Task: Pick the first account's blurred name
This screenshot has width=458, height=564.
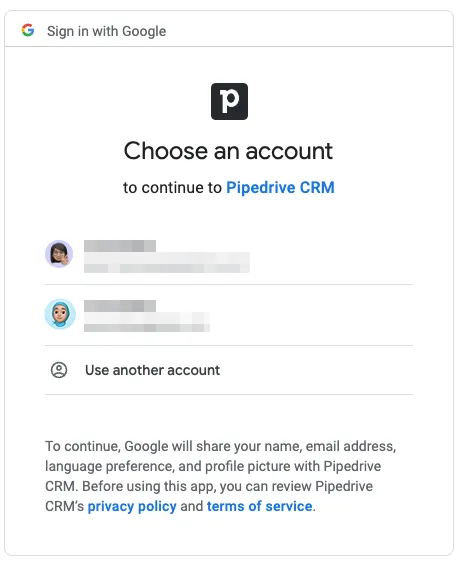Action: point(120,246)
